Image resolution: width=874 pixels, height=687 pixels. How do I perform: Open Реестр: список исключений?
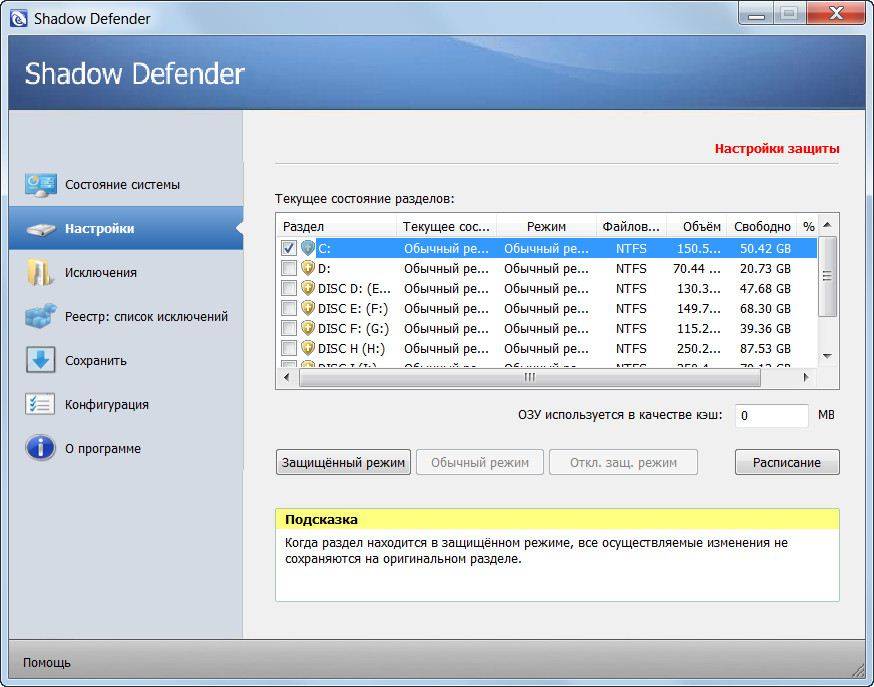pyautogui.click(x=126, y=316)
